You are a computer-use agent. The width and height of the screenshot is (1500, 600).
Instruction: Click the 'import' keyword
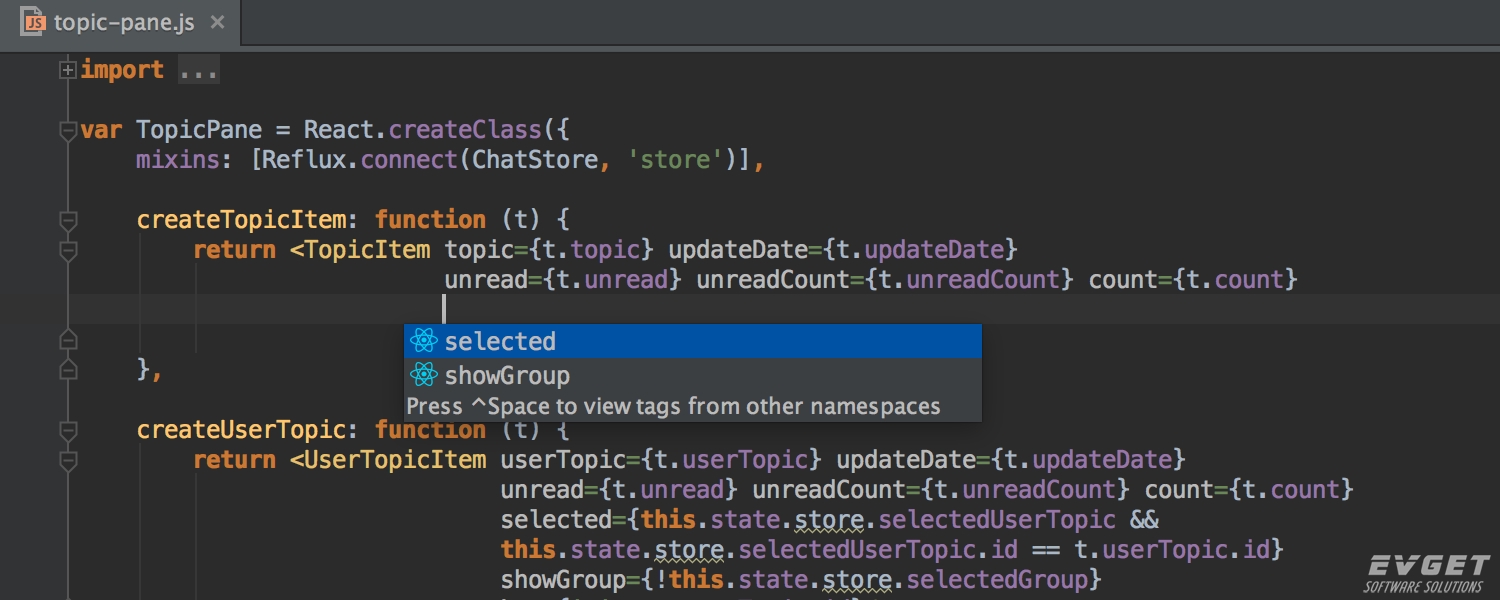[x=122, y=70]
